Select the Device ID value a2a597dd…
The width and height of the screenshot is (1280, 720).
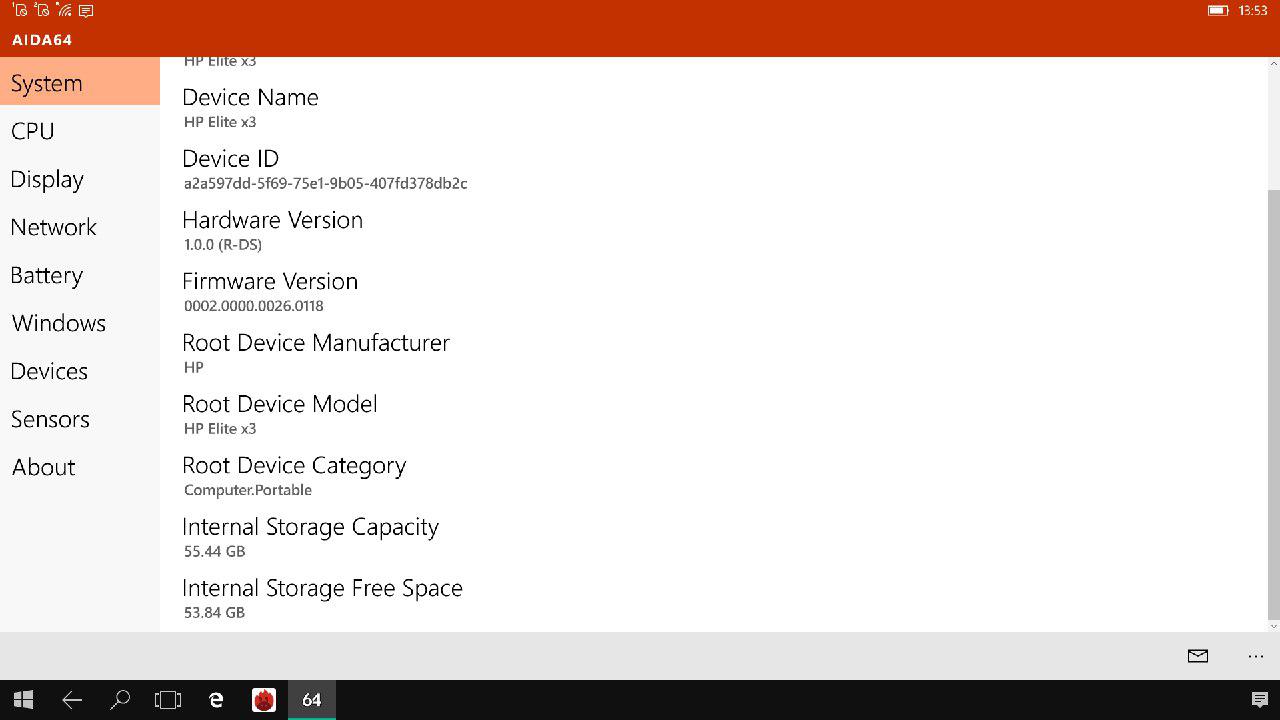pos(326,183)
